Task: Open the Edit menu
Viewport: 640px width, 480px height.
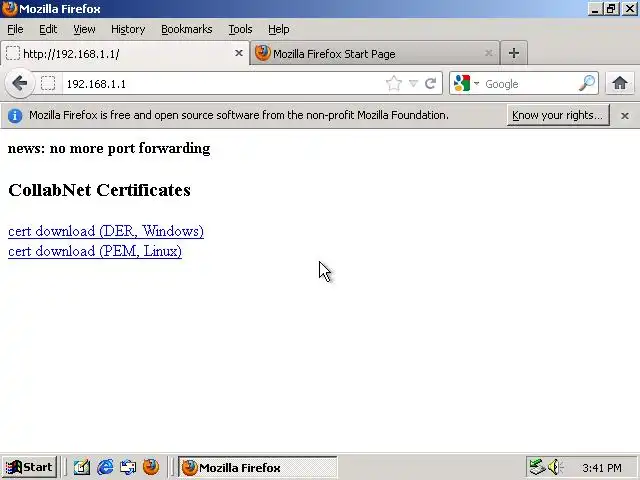Action: coord(48,29)
